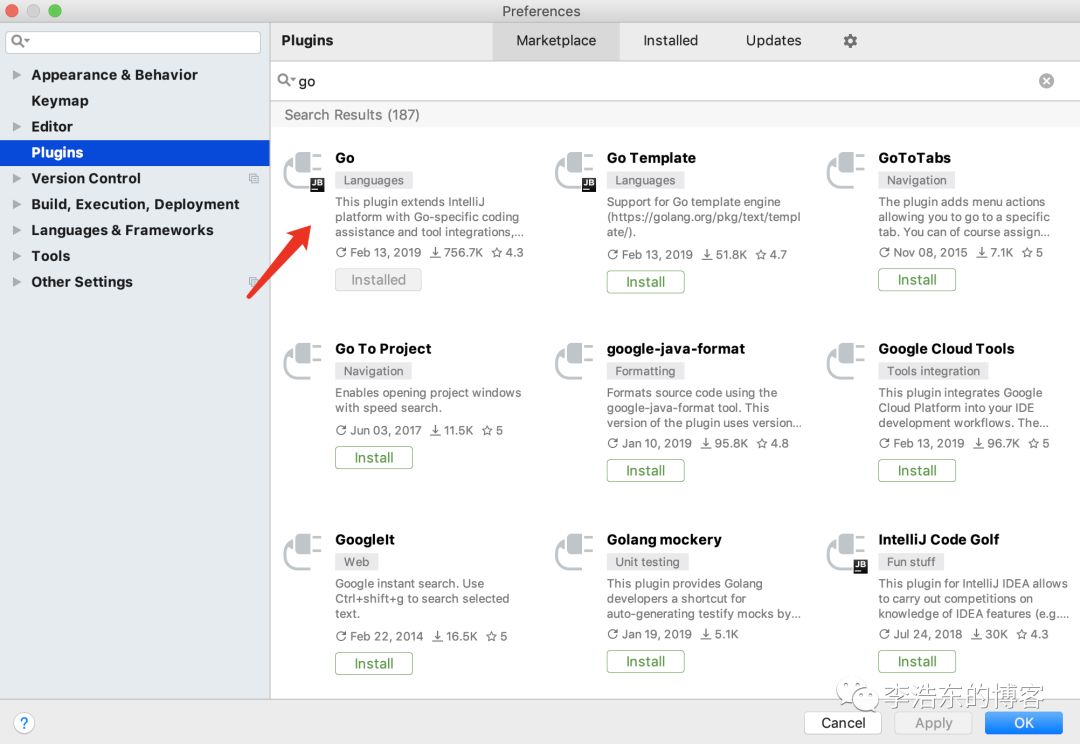1080x744 pixels.
Task: Select the GoToTabs plugin icon
Action: pos(847,170)
